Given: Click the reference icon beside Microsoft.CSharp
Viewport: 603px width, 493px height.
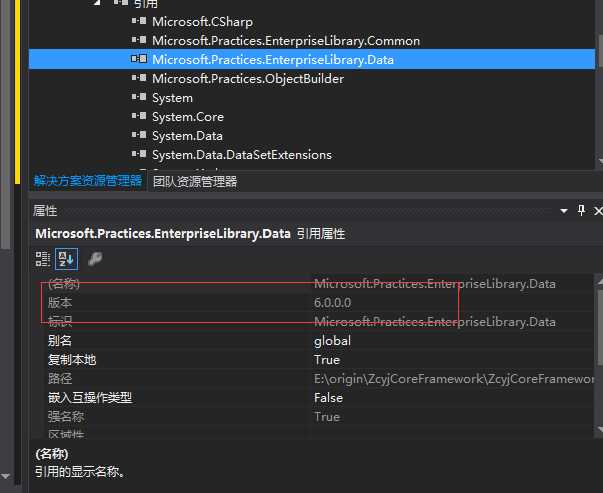Looking at the screenshot, I should pyautogui.click(x=139, y=21).
